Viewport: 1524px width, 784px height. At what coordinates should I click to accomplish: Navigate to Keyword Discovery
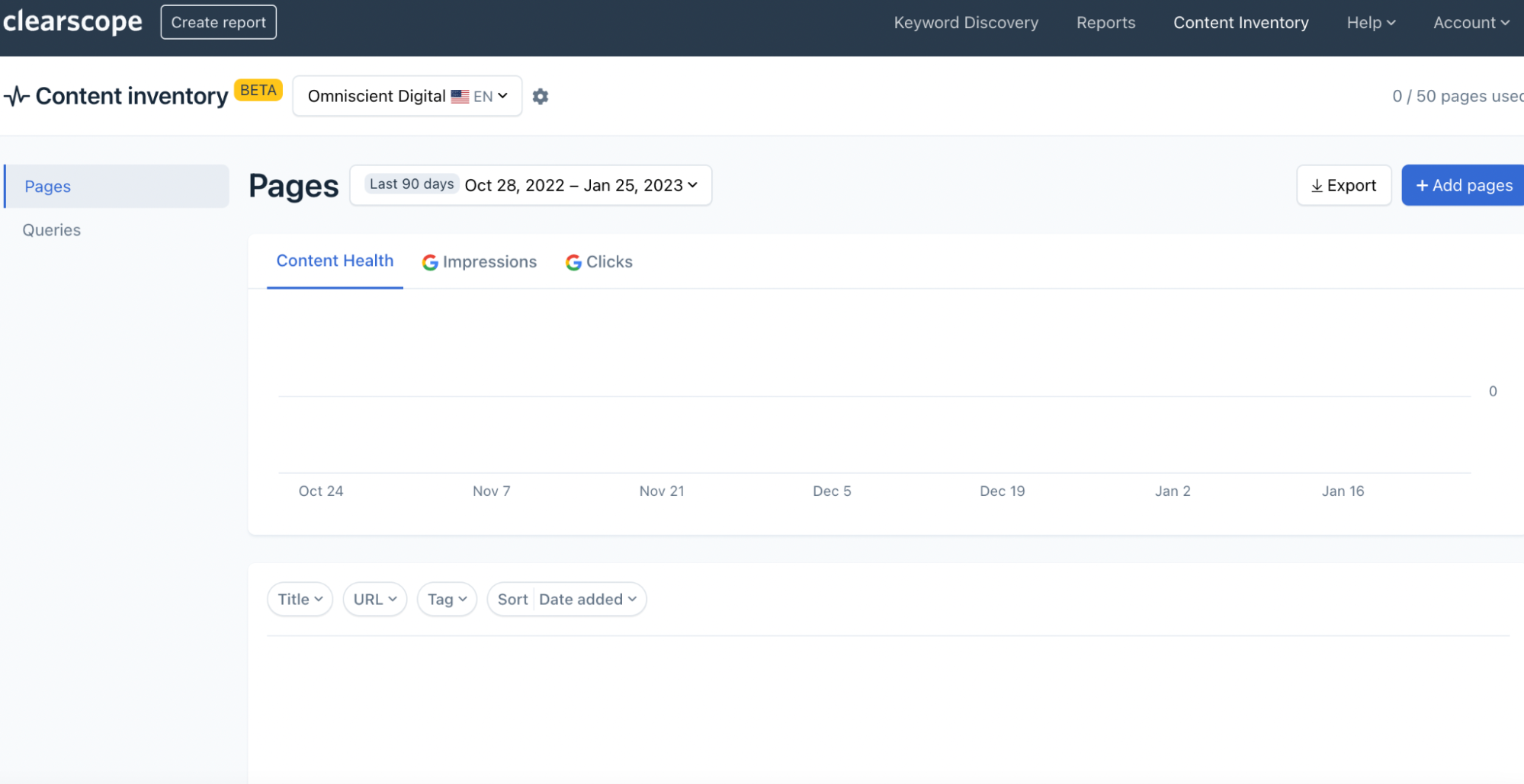(965, 22)
